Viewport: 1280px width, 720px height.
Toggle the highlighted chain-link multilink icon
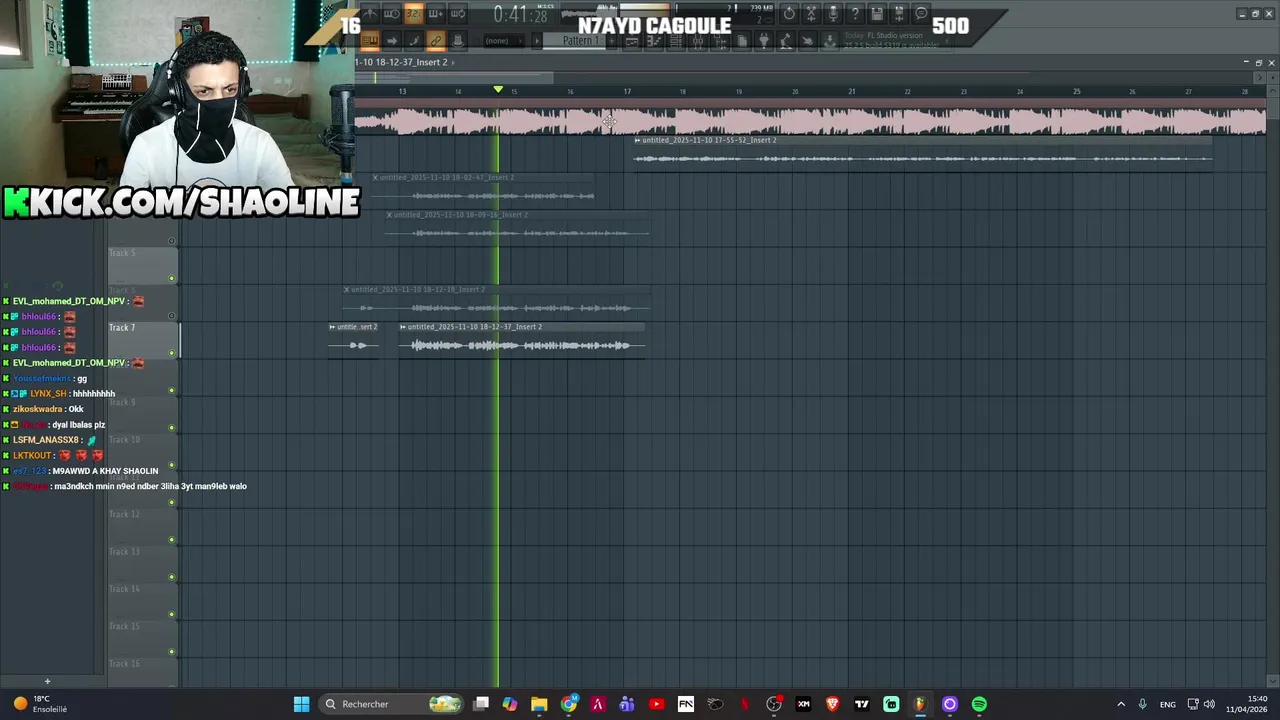tap(435, 41)
